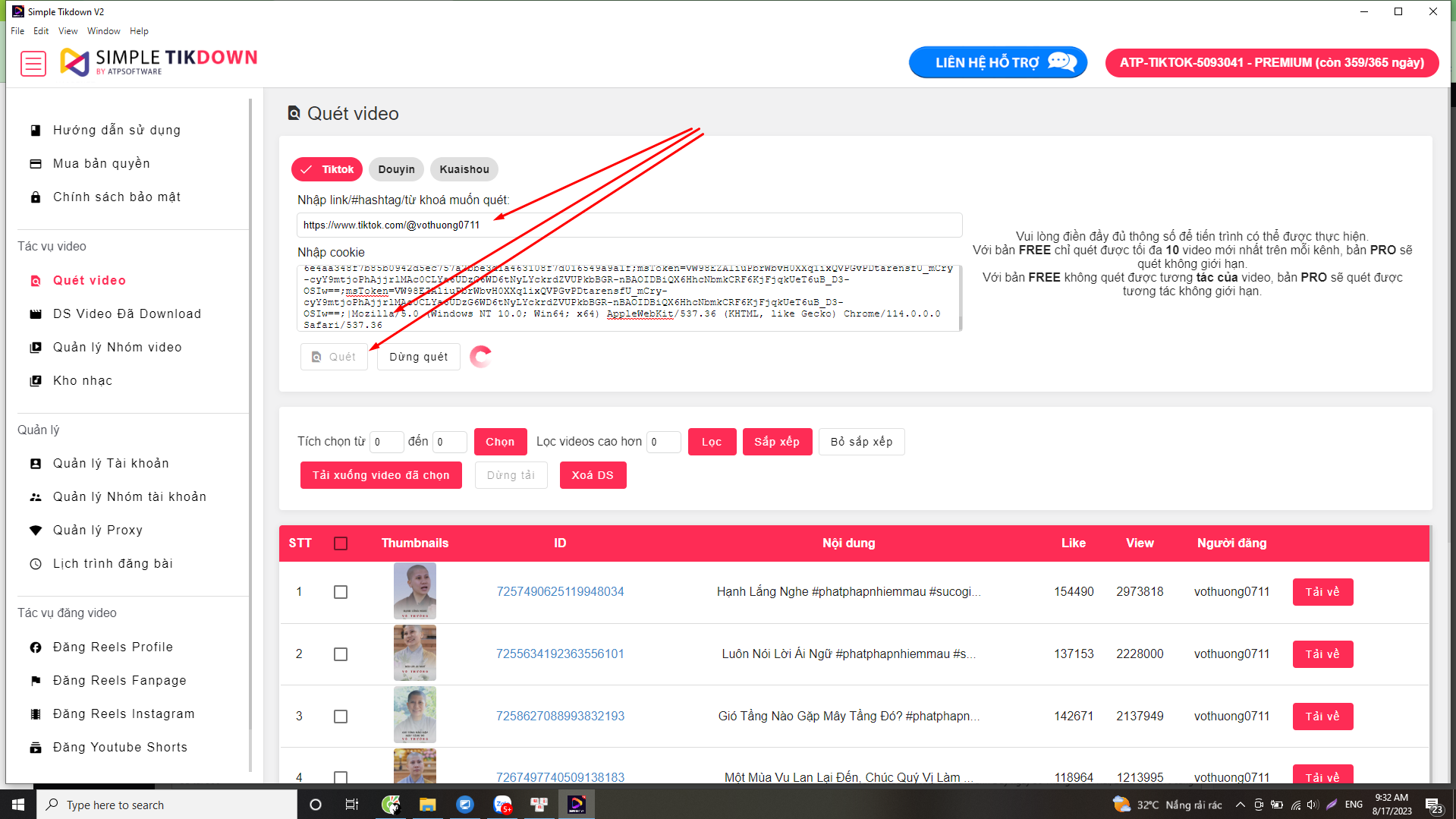The width and height of the screenshot is (1456, 819).
Task: Open Đăng Youtube Shorts icon
Action: pyautogui.click(x=36, y=748)
